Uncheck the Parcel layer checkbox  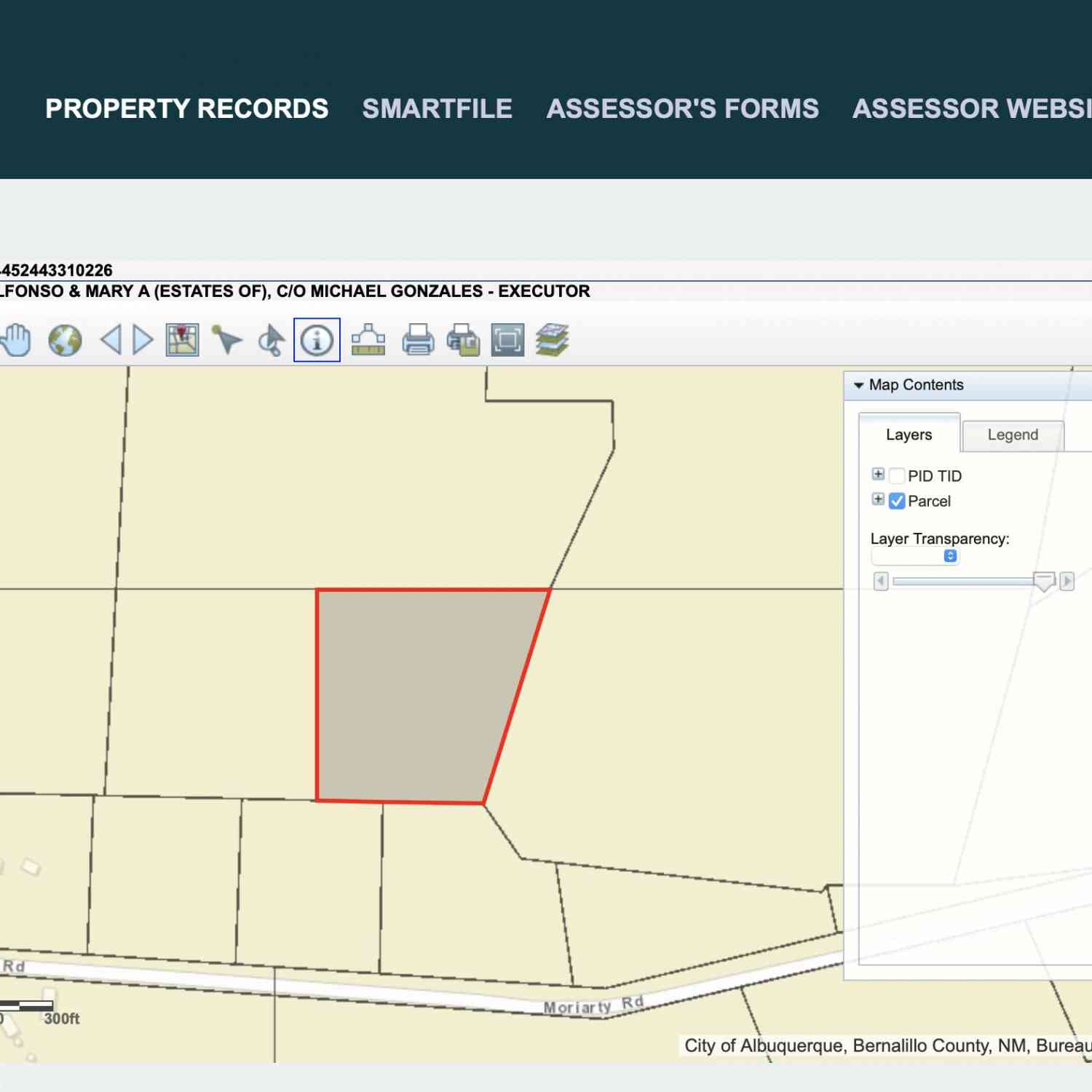click(x=897, y=501)
